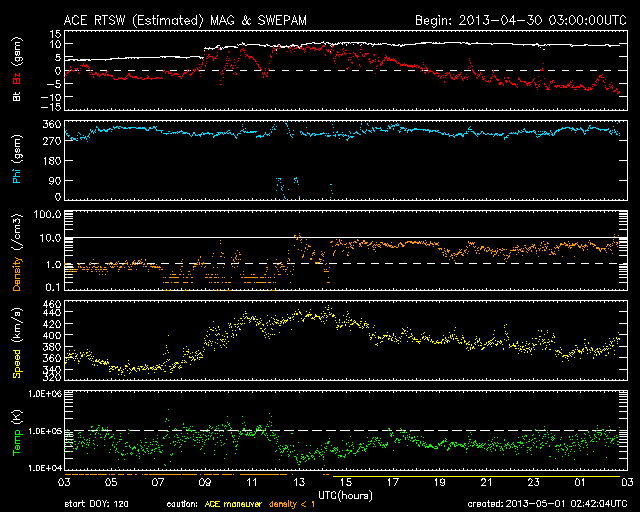Click the 09 hour tick on time axis

[204, 482]
